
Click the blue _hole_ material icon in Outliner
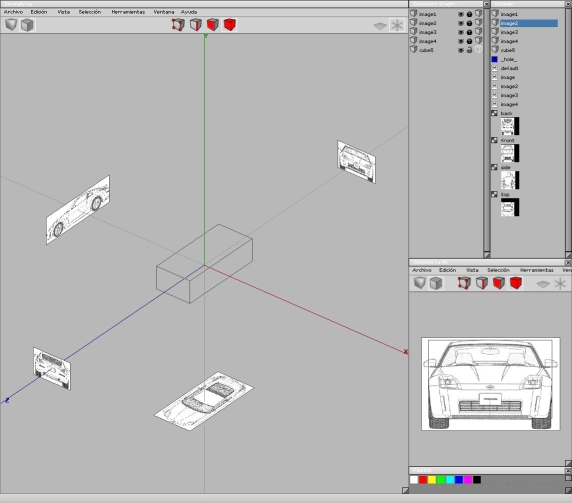[494, 59]
